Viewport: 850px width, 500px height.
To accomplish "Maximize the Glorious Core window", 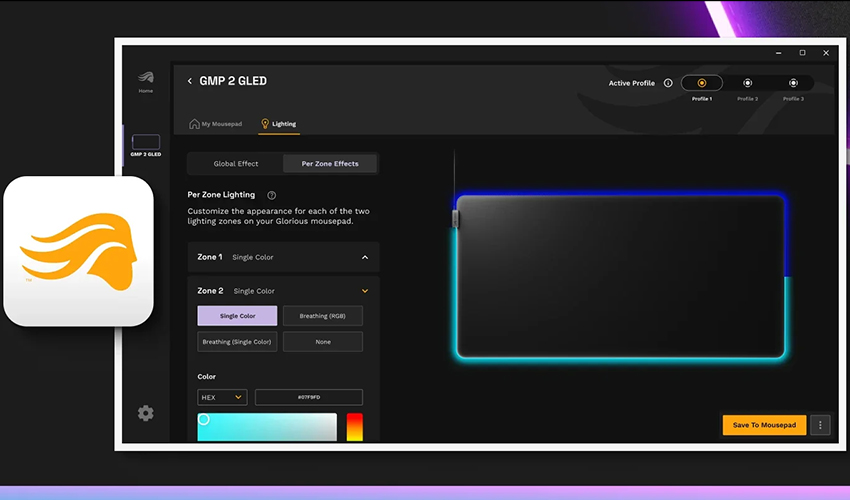I will tap(802, 53).
